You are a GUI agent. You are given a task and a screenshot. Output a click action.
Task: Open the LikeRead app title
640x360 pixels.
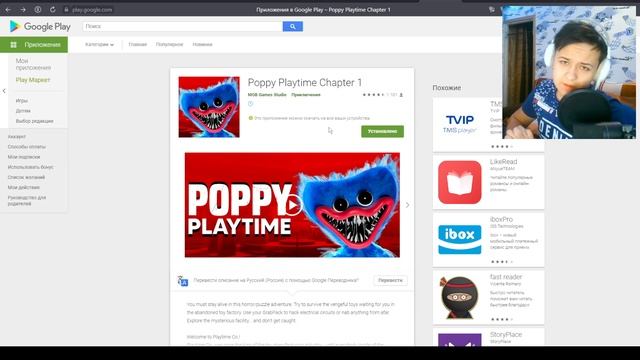pos(503,162)
